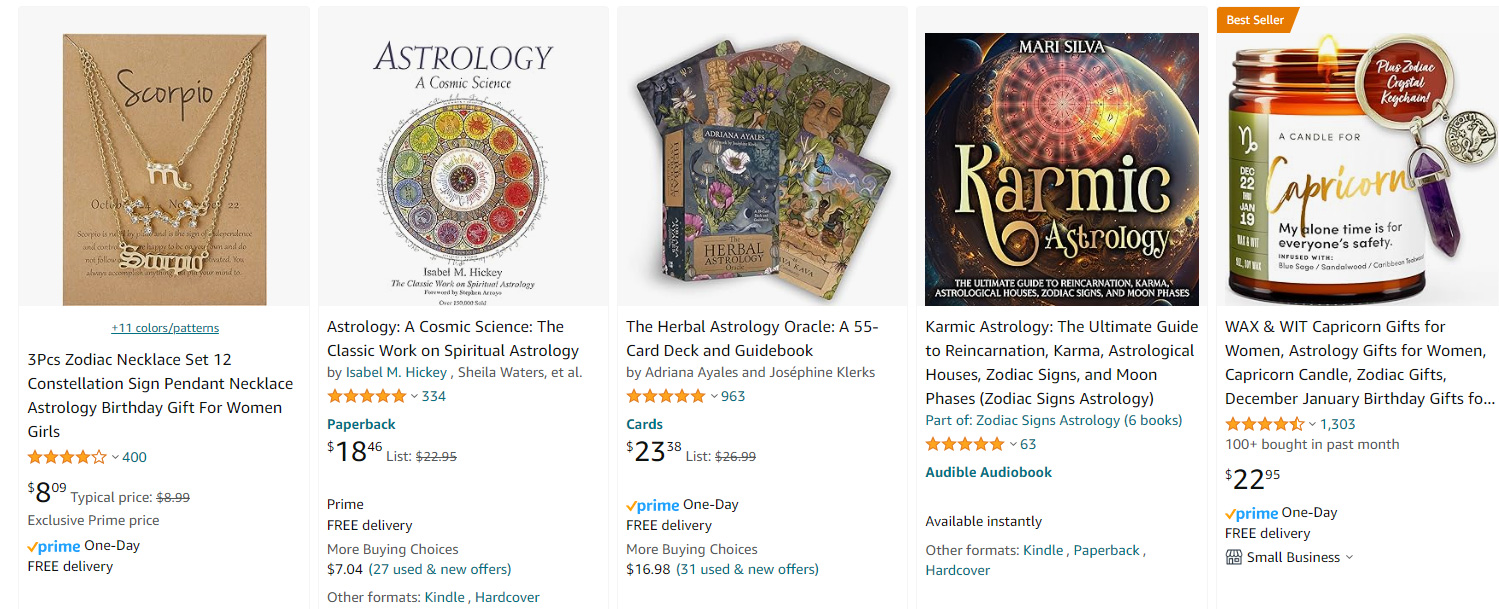Image resolution: width=1499 pixels, height=609 pixels.
Task: Click the star rating on Astrology: A Cosmic Science
Action: click(366, 395)
